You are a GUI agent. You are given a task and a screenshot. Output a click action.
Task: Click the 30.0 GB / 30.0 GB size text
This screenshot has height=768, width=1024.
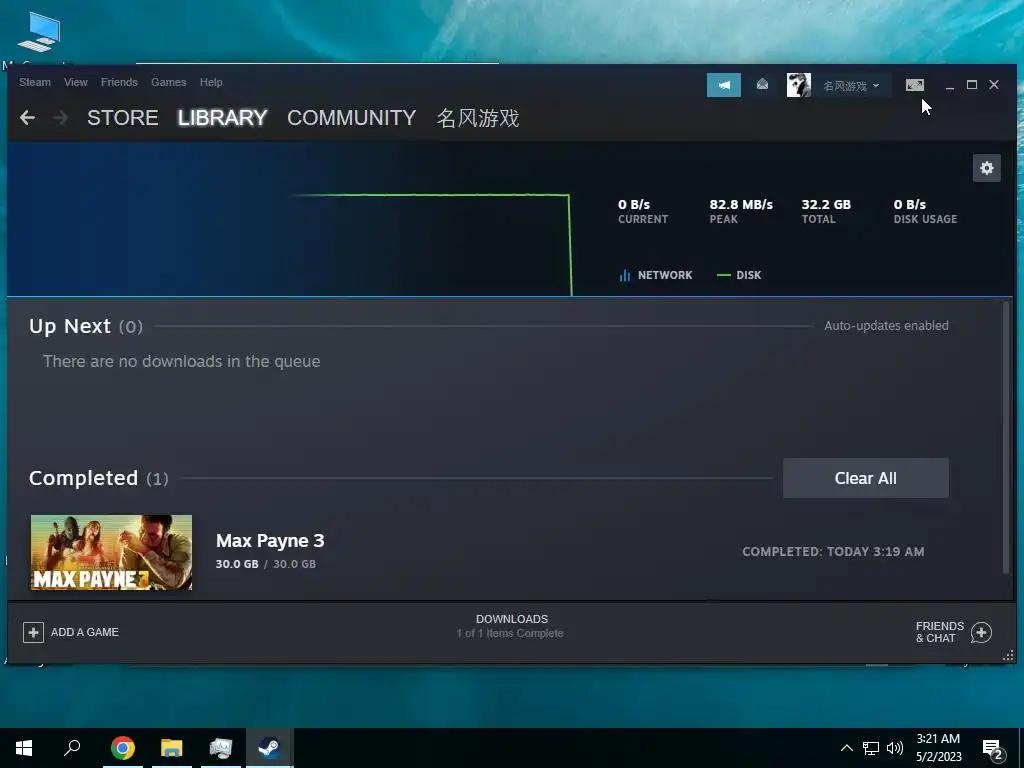(266, 564)
